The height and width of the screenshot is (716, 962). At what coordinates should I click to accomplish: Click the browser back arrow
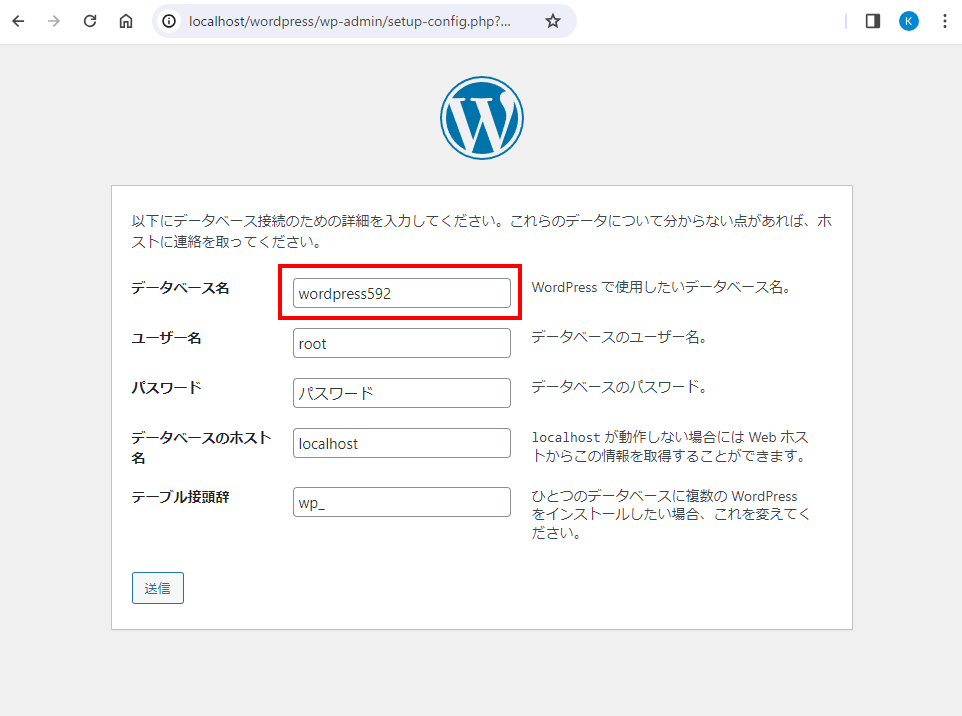18,21
